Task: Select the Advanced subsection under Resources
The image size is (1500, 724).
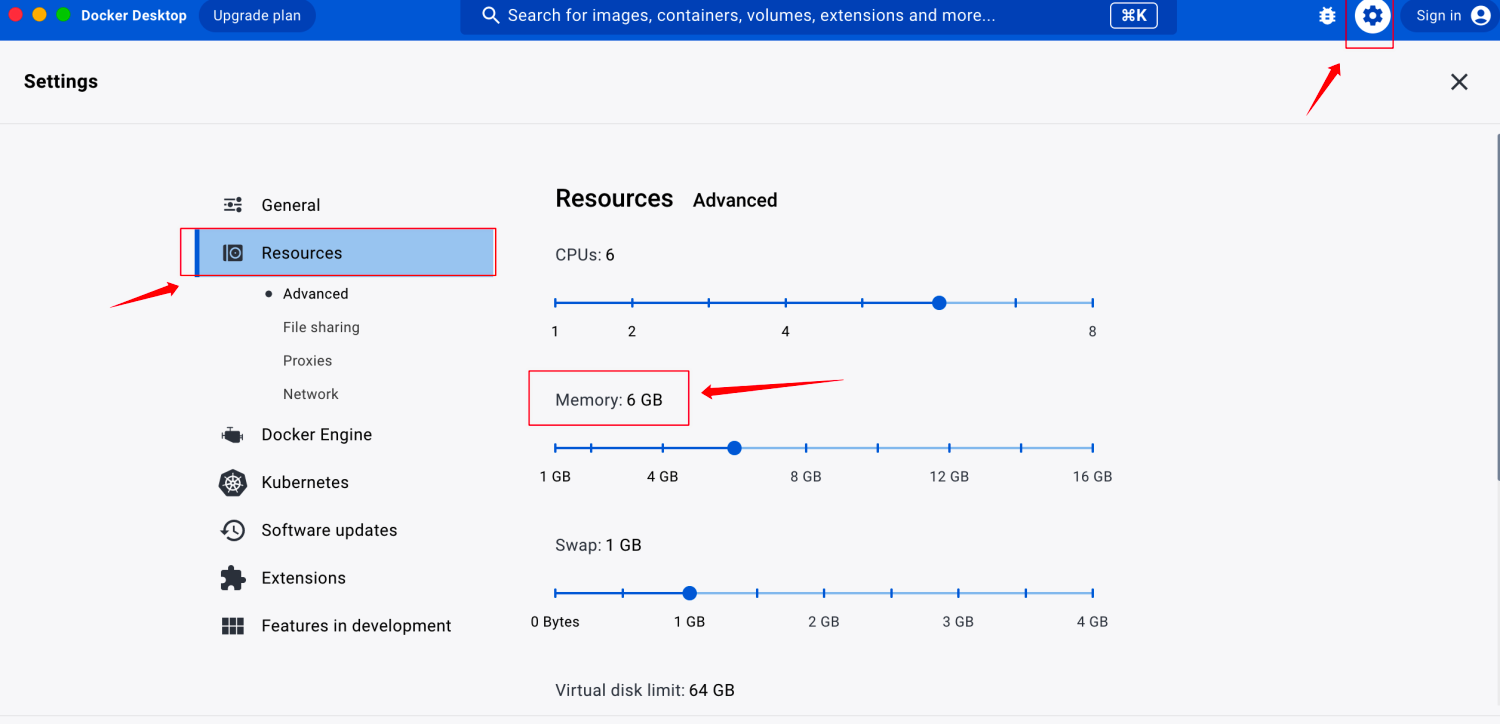Action: coord(315,294)
